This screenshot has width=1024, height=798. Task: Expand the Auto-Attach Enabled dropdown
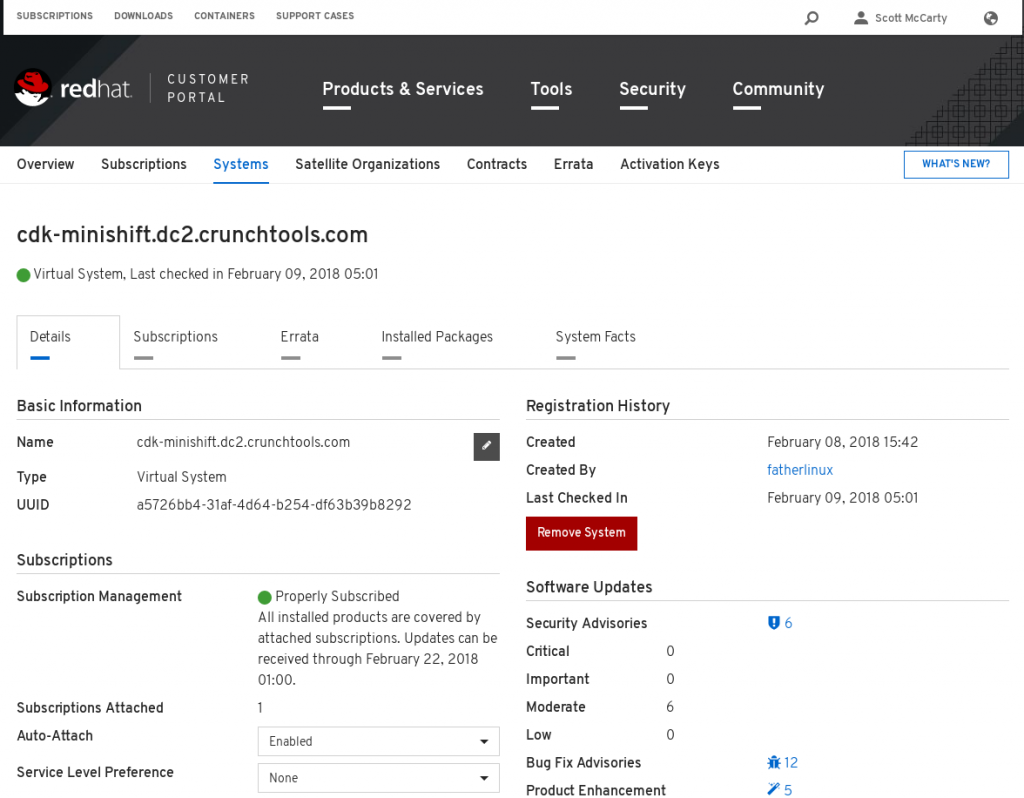tap(378, 741)
